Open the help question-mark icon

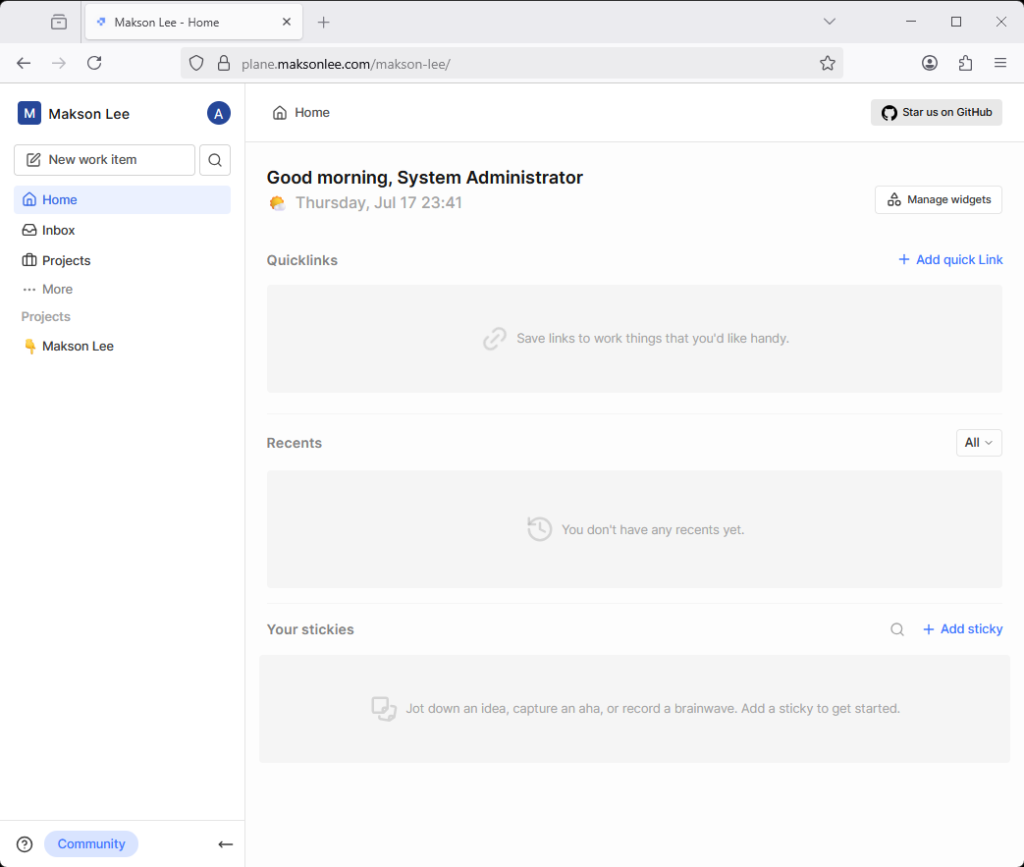tap(25, 844)
